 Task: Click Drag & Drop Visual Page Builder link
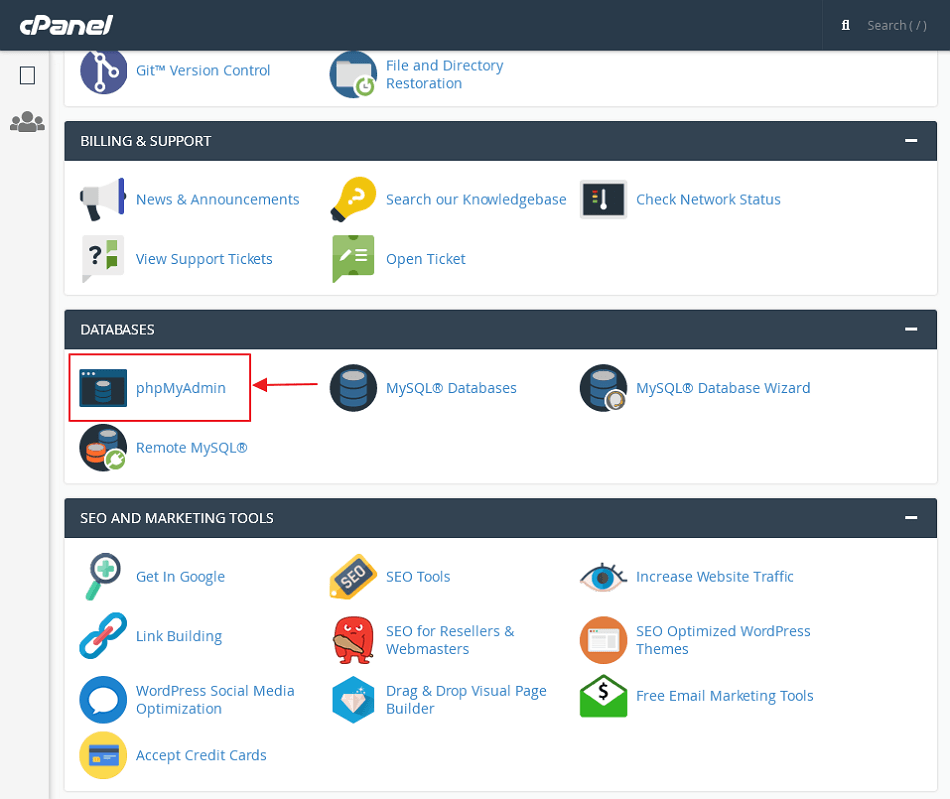tap(467, 700)
